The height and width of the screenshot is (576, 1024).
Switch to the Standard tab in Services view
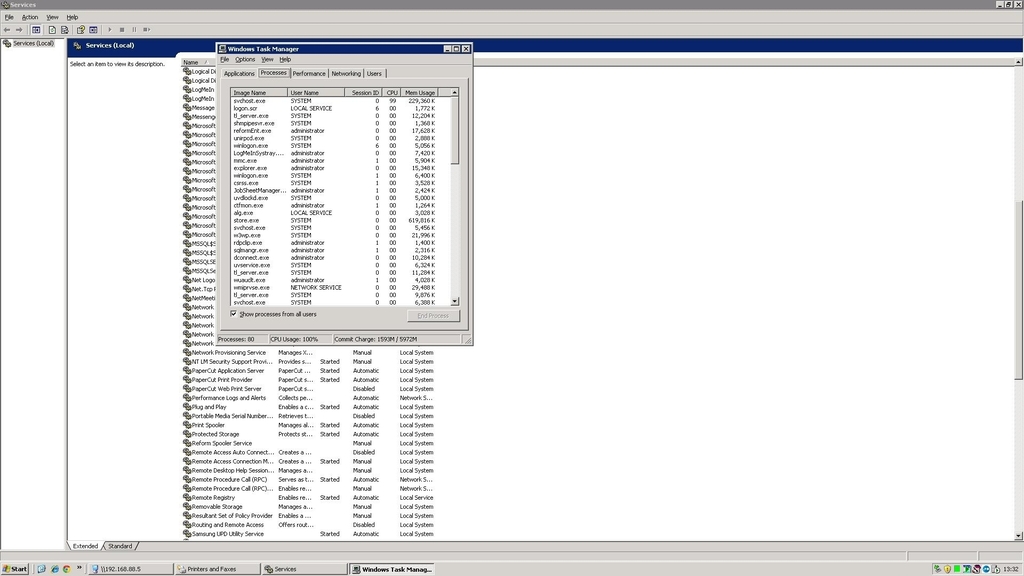[x=120, y=546]
